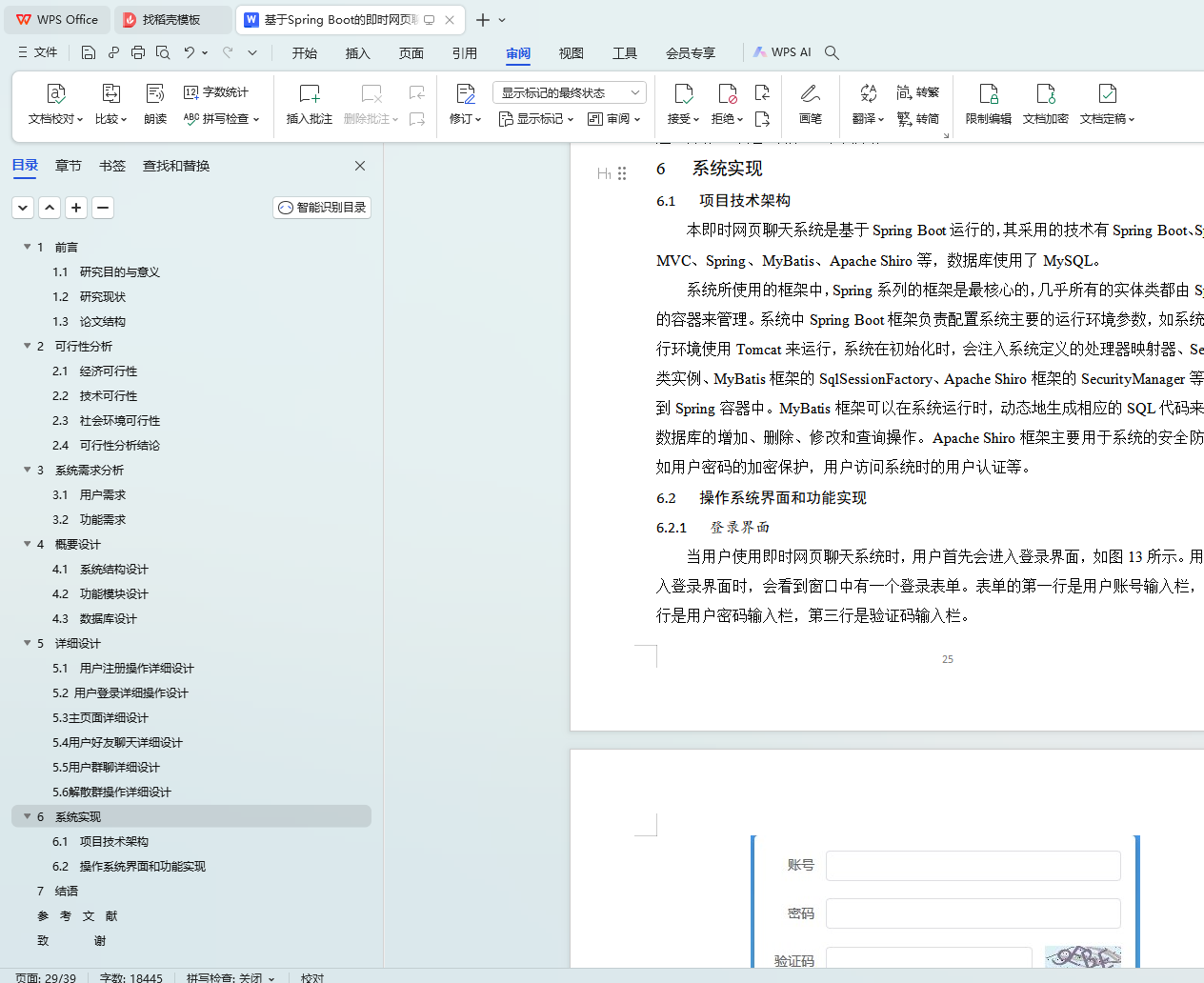
Task: Jump to 6.2 操作系统界面和功能实现 in outline
Action: tap(130, 866)
